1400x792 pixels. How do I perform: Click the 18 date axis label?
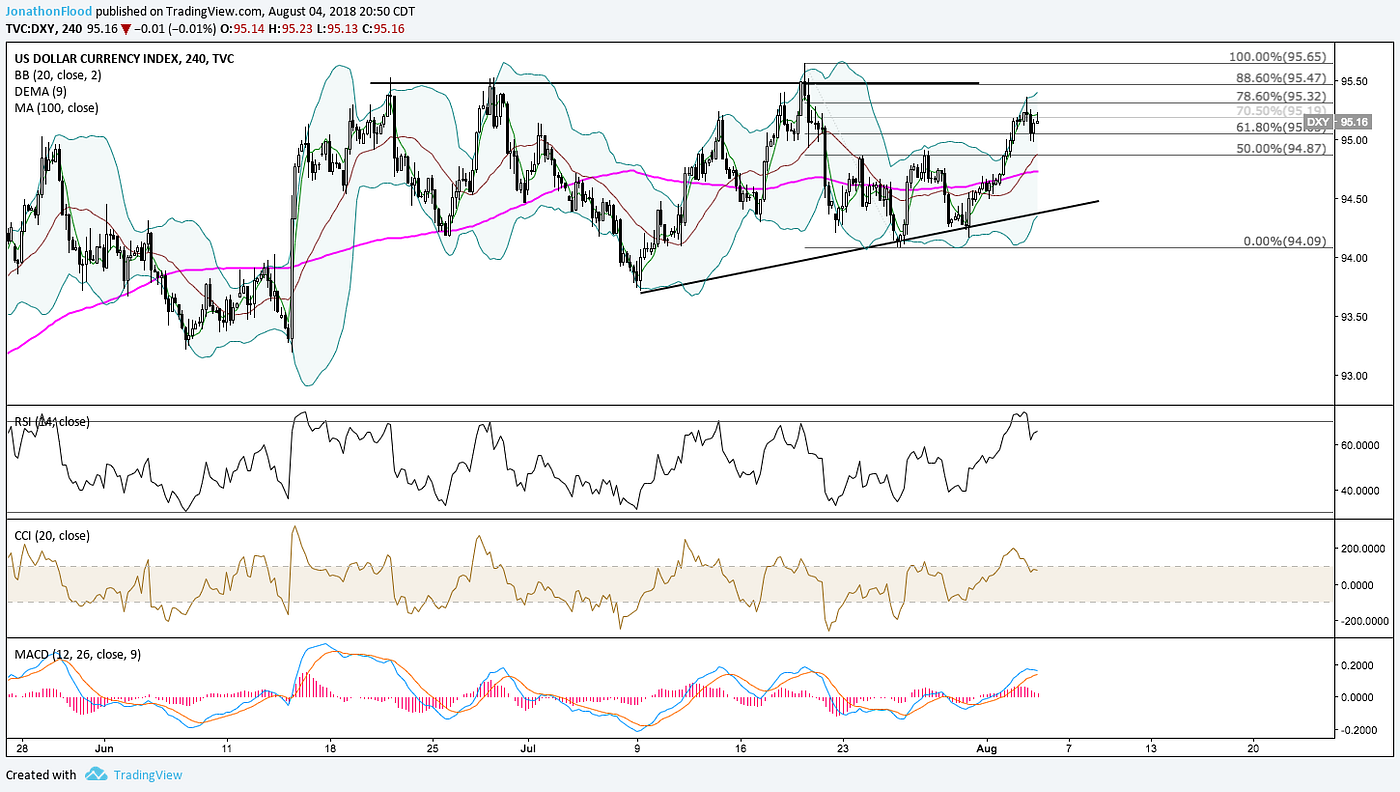point(331,747)
